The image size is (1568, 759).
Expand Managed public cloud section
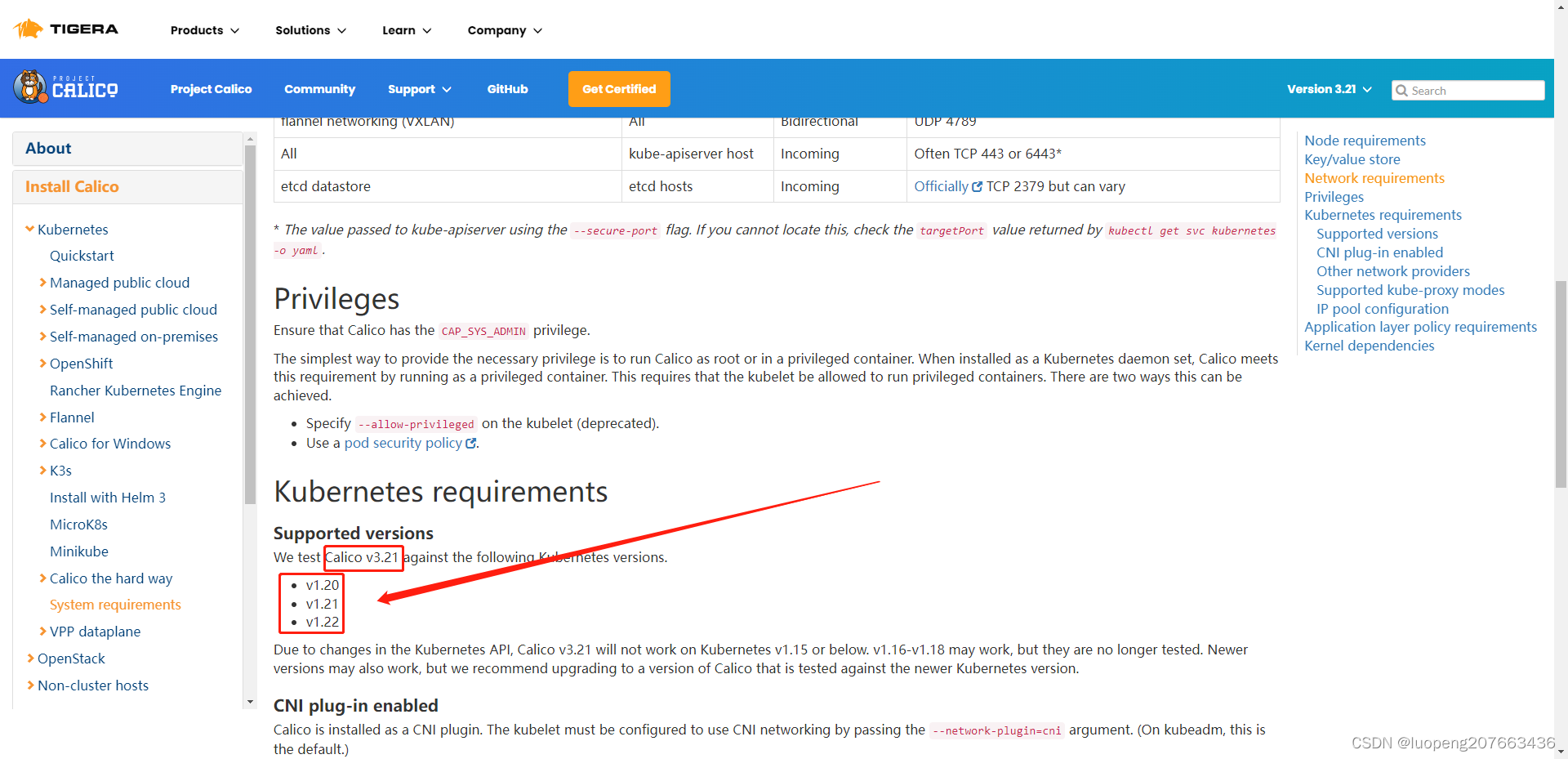42,283
